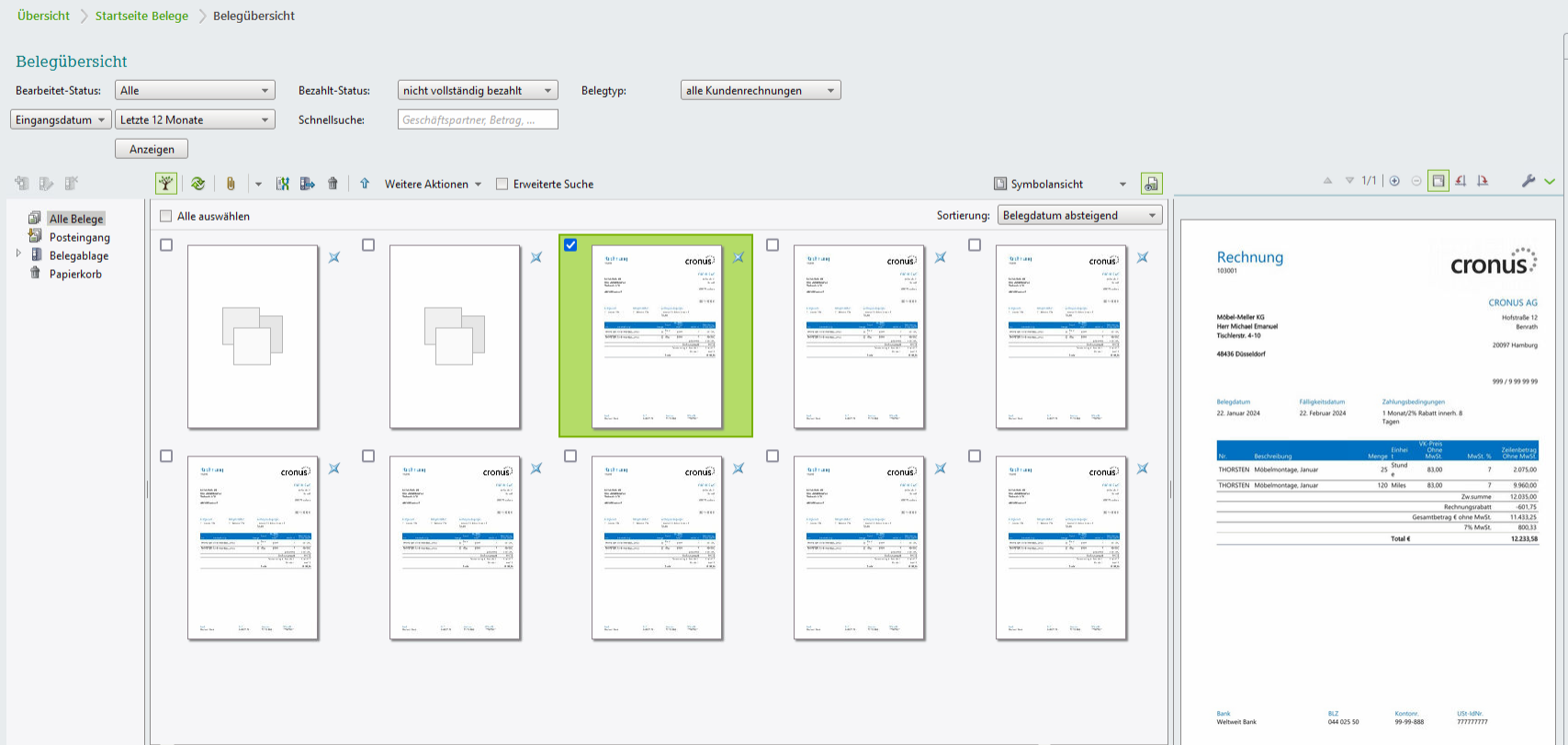Click into the Schnellsuche search field
Viewport: 1568px width, 745px height.
pos(478,119)
